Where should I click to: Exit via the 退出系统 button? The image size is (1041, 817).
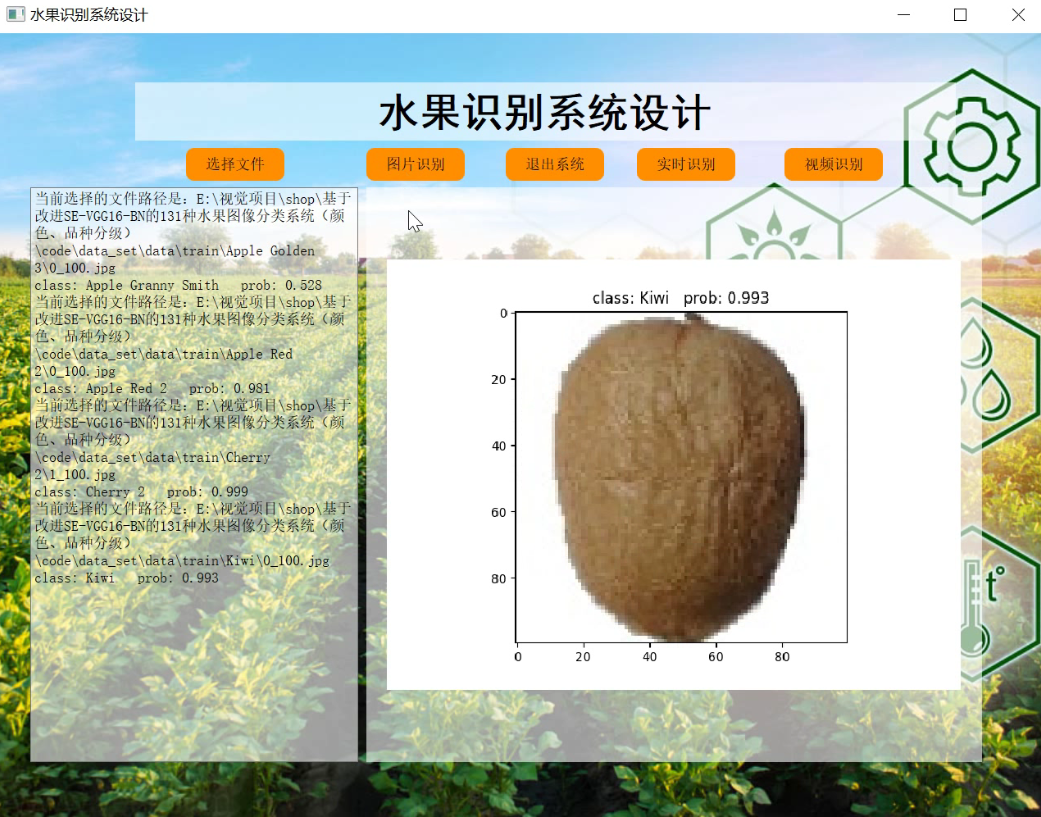(x=555, y=164)
